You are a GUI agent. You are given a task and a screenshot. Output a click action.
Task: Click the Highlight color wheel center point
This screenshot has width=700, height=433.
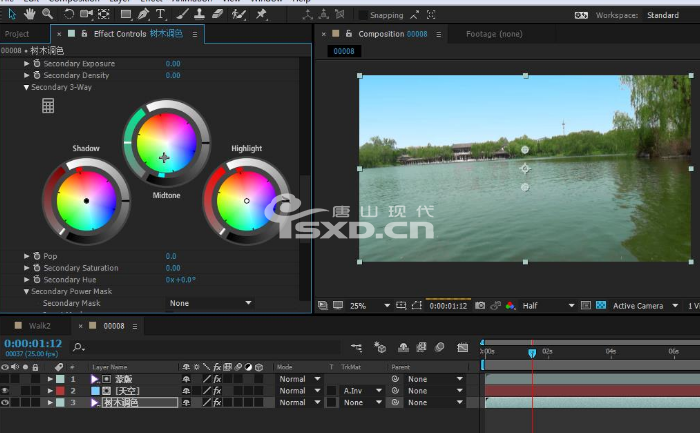click(x=246, y=201)
